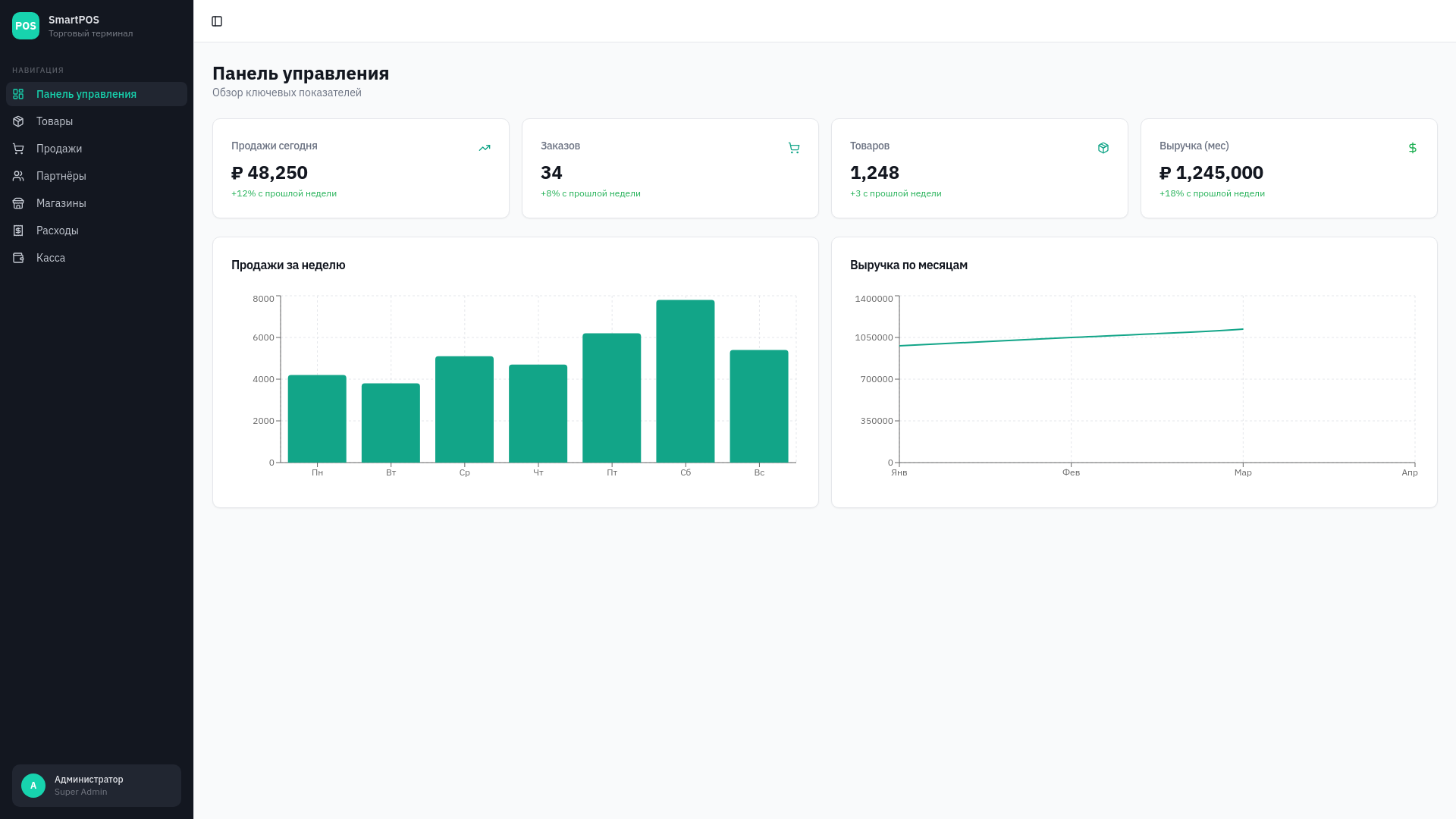Go to Магазины in navigation
The image size is (1456, 819).
click(96, 203)
